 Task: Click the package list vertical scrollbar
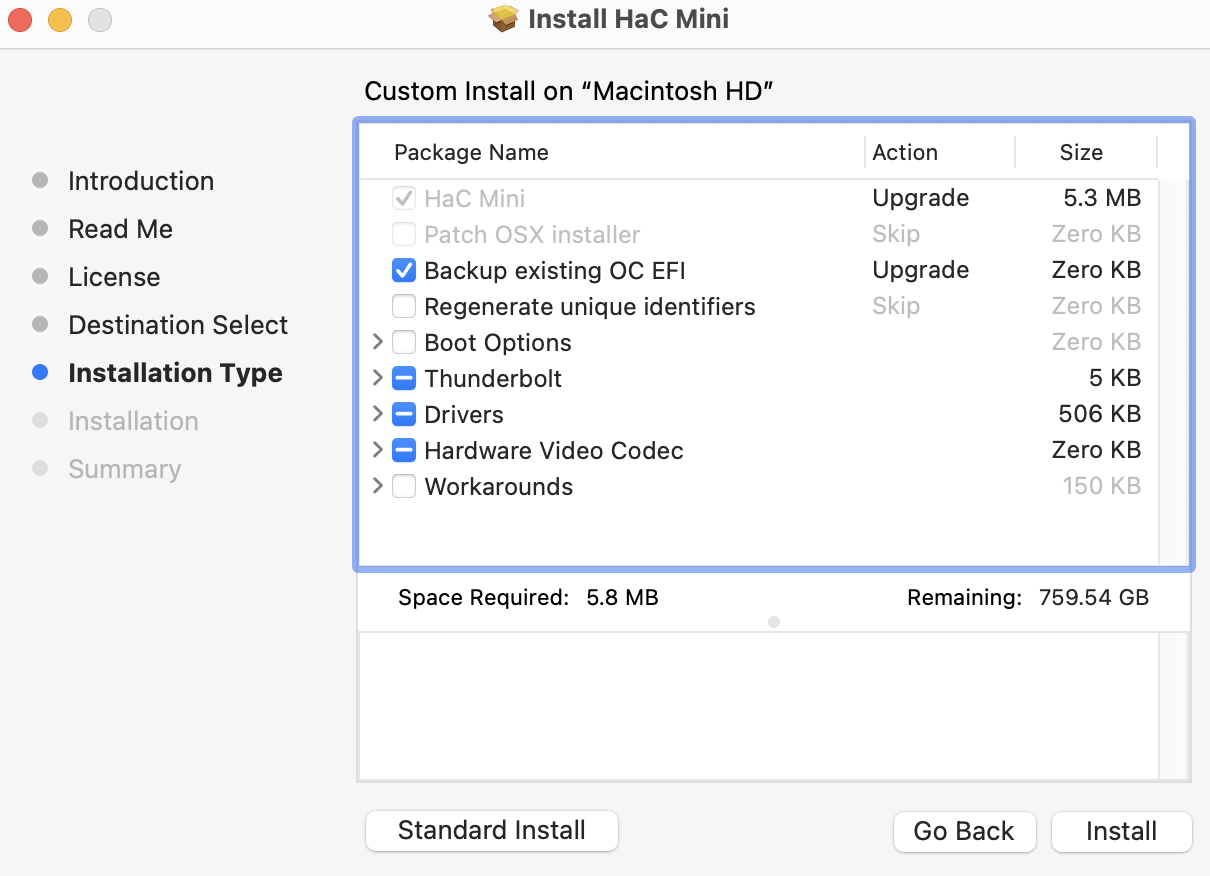(x=1174, y=372)
